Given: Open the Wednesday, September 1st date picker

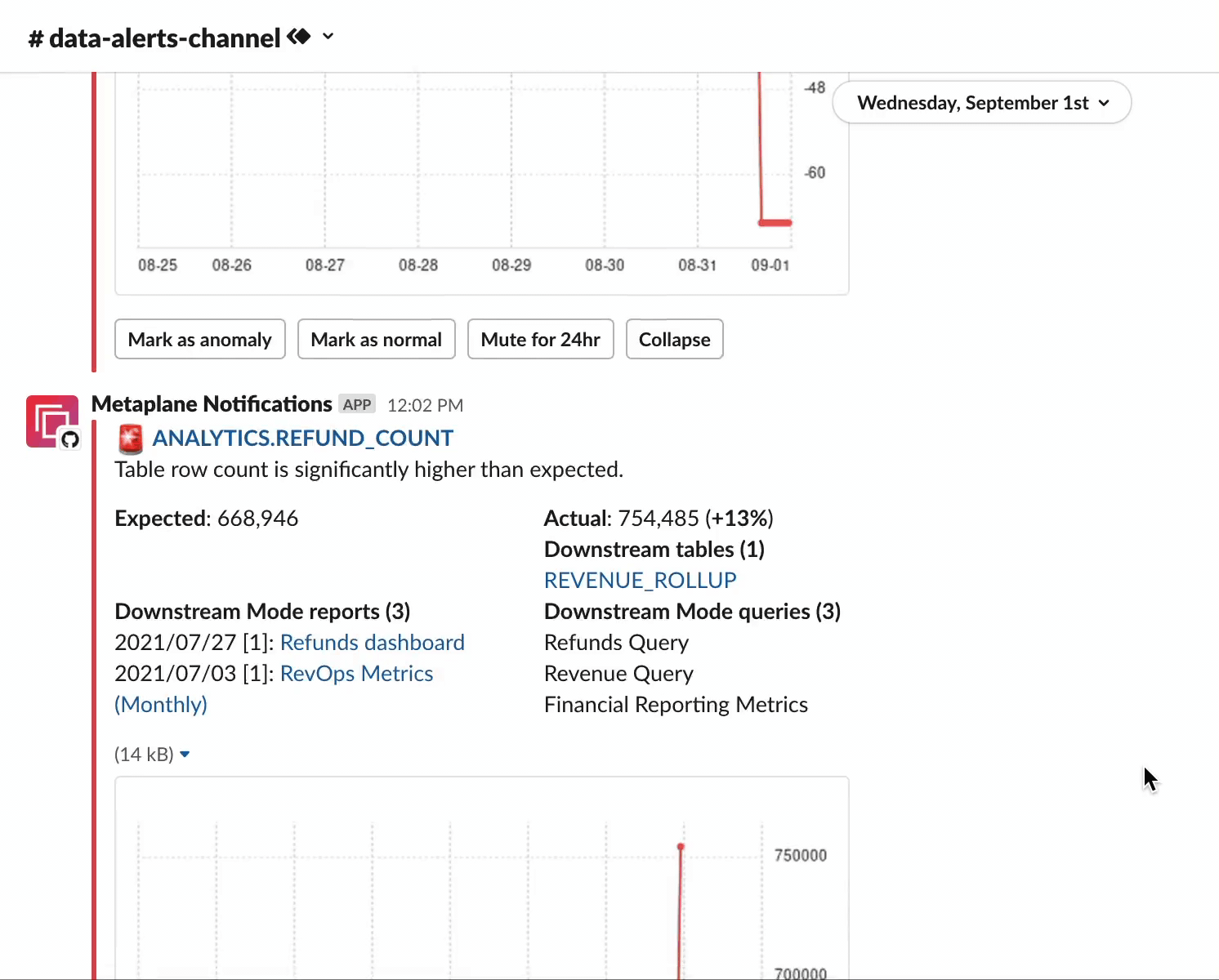Looking at the screenshot, I should pos(982,103).
